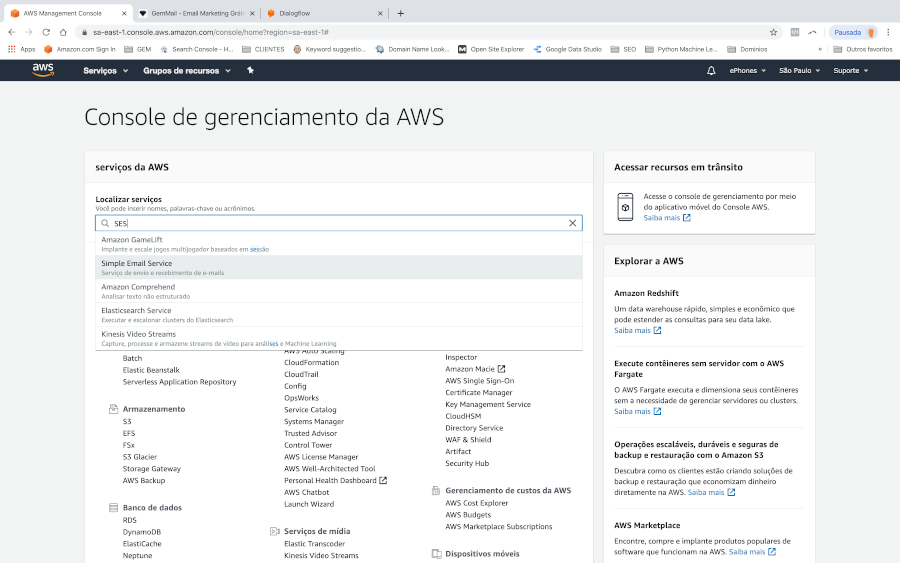Select Elasticsearch Service from the suggestions

pyautogui.click(x=339, y=314)
